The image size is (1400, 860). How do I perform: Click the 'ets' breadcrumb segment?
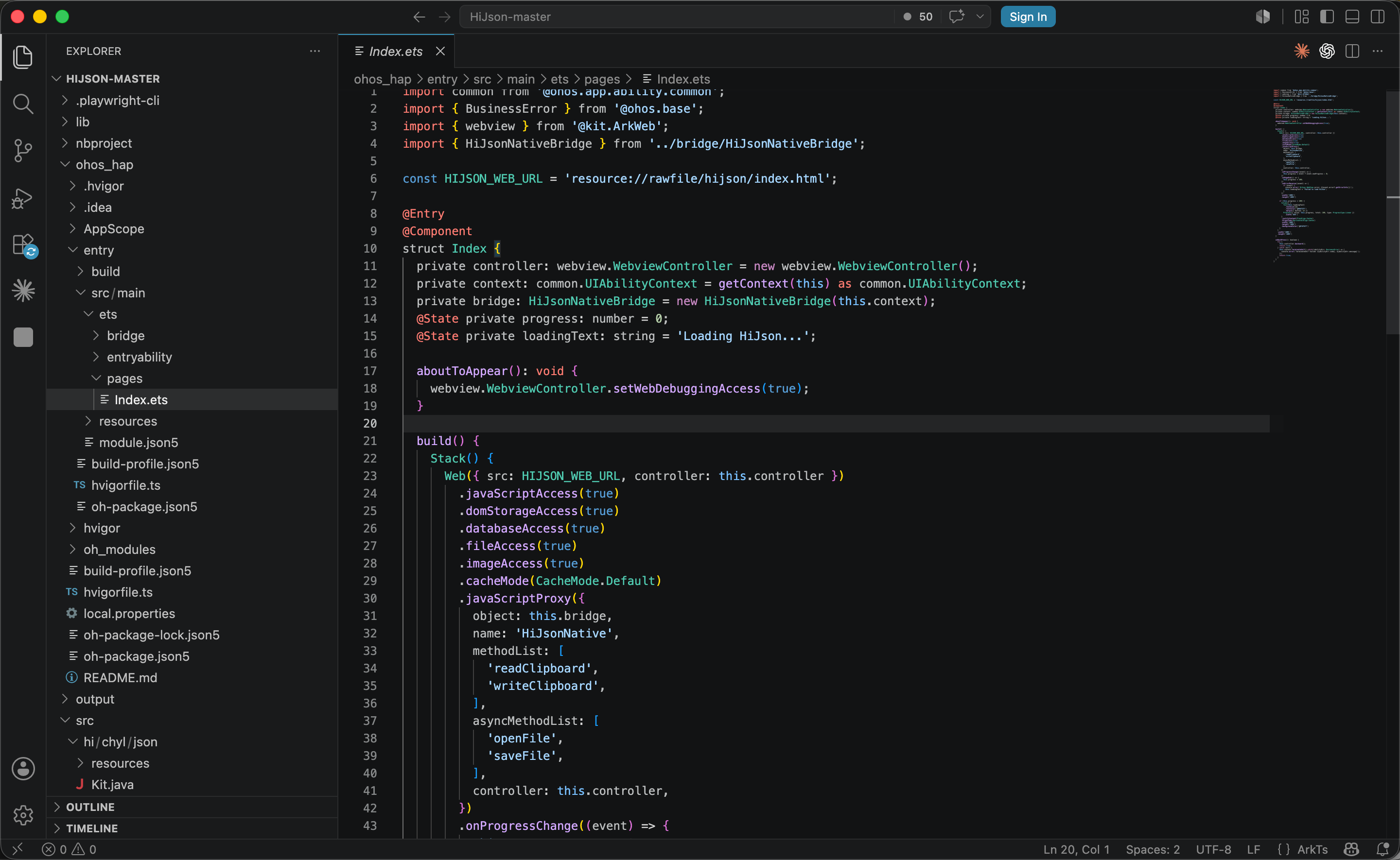point(559,79)
